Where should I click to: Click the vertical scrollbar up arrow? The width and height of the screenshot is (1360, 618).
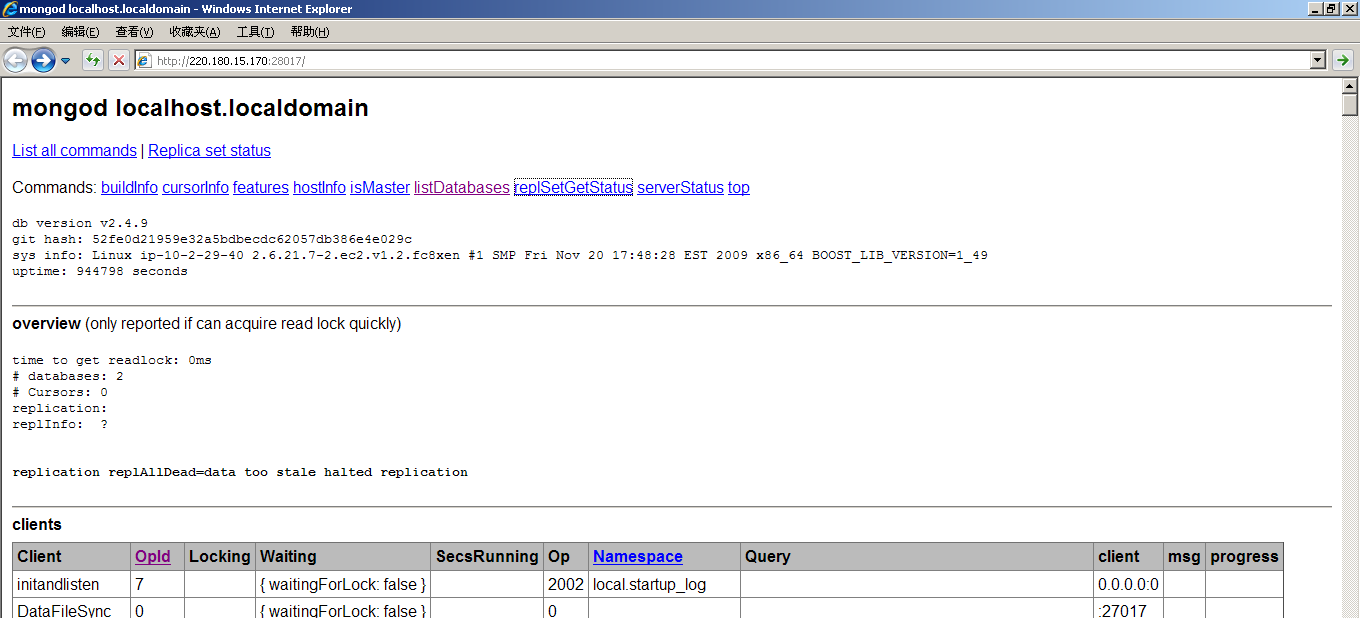[1350, 86]
